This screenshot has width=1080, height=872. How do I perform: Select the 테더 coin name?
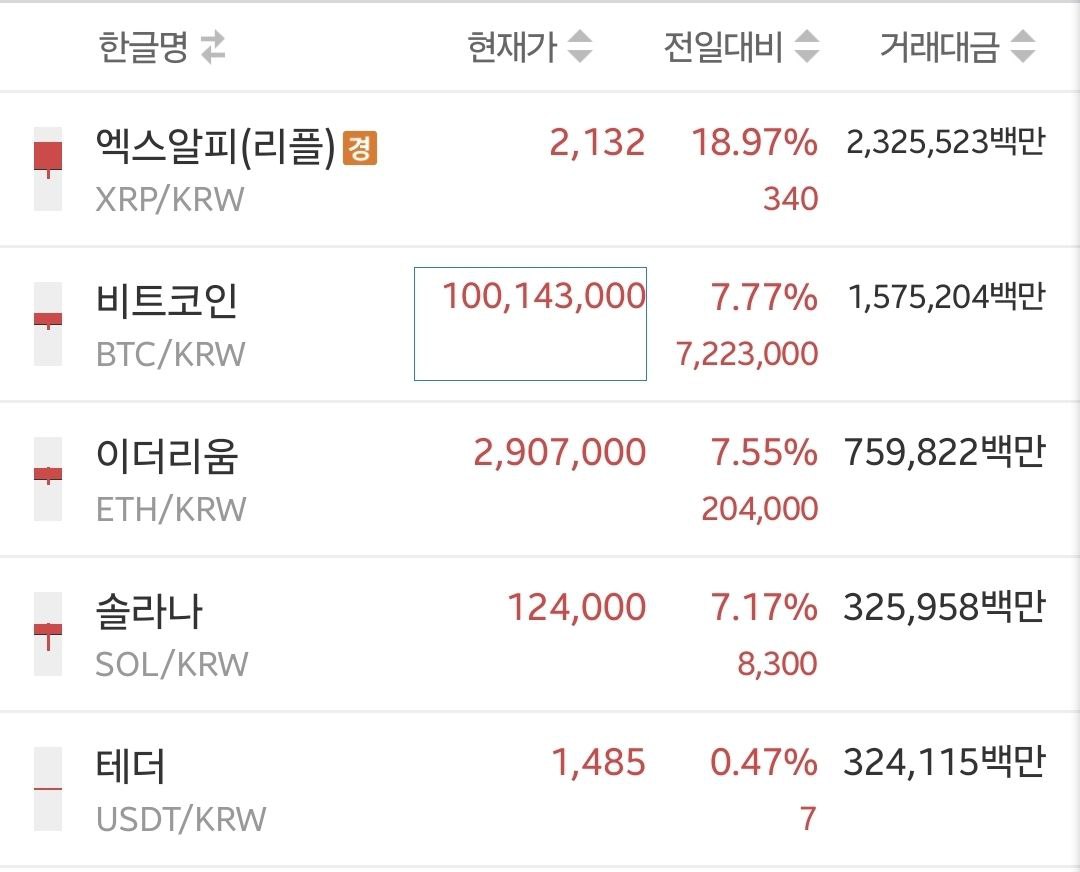point(131,766)
